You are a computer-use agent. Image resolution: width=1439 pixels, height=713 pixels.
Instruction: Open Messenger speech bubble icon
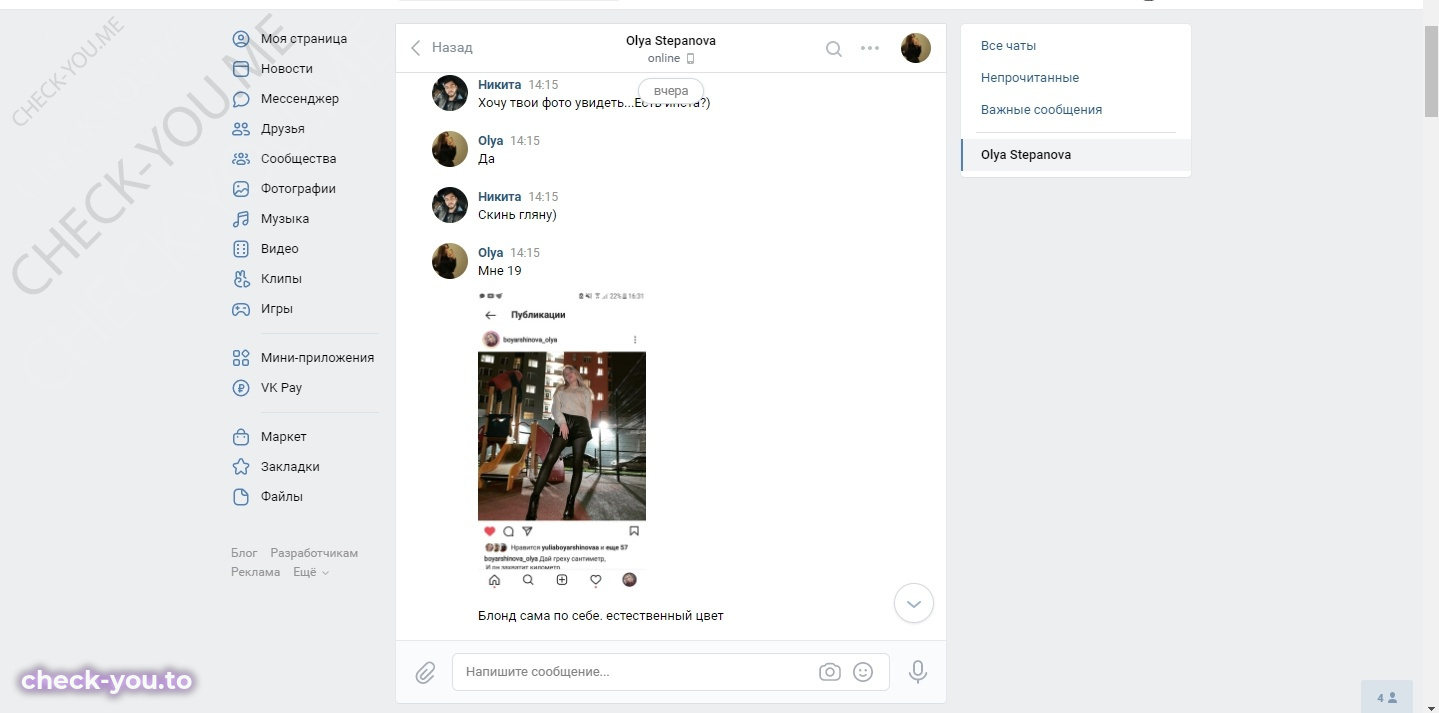point(241,99)
